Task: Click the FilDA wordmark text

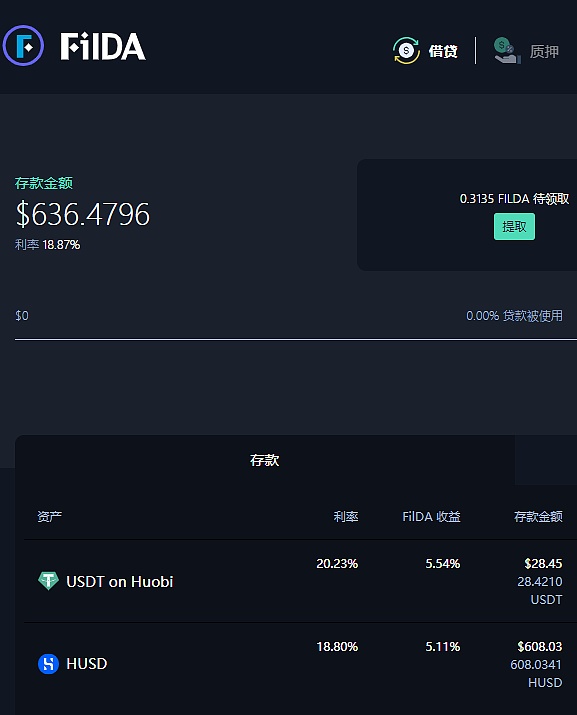Action: 103,47
